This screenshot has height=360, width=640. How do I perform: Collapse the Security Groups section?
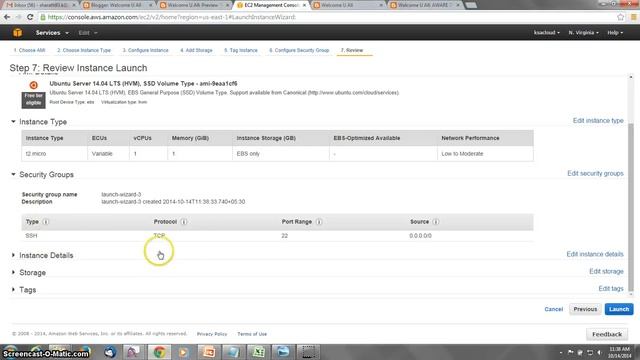(x=13, y=174)
